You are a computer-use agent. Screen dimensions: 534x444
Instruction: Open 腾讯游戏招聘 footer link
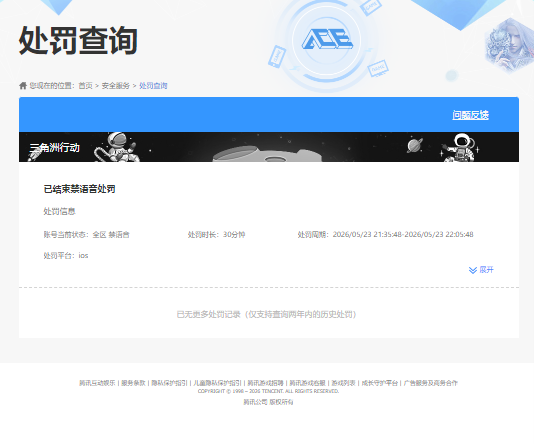click(x=265, y=383)
